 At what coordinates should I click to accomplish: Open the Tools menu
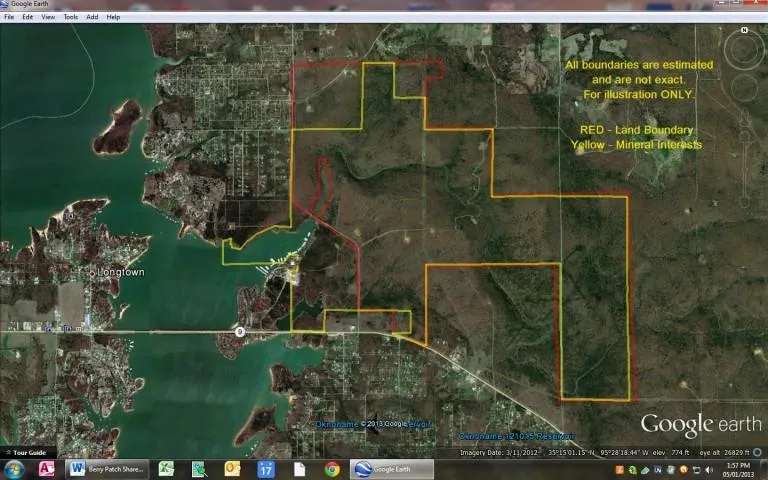(x=70, y=17)
